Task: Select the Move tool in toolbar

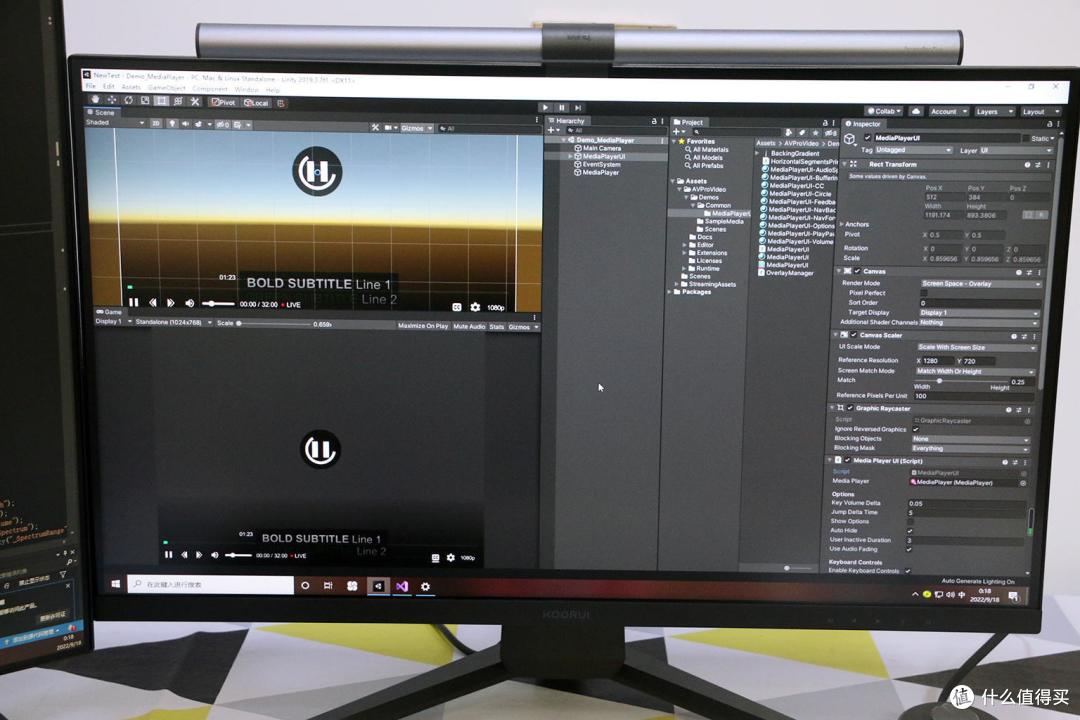Action: tap(112, 100)
